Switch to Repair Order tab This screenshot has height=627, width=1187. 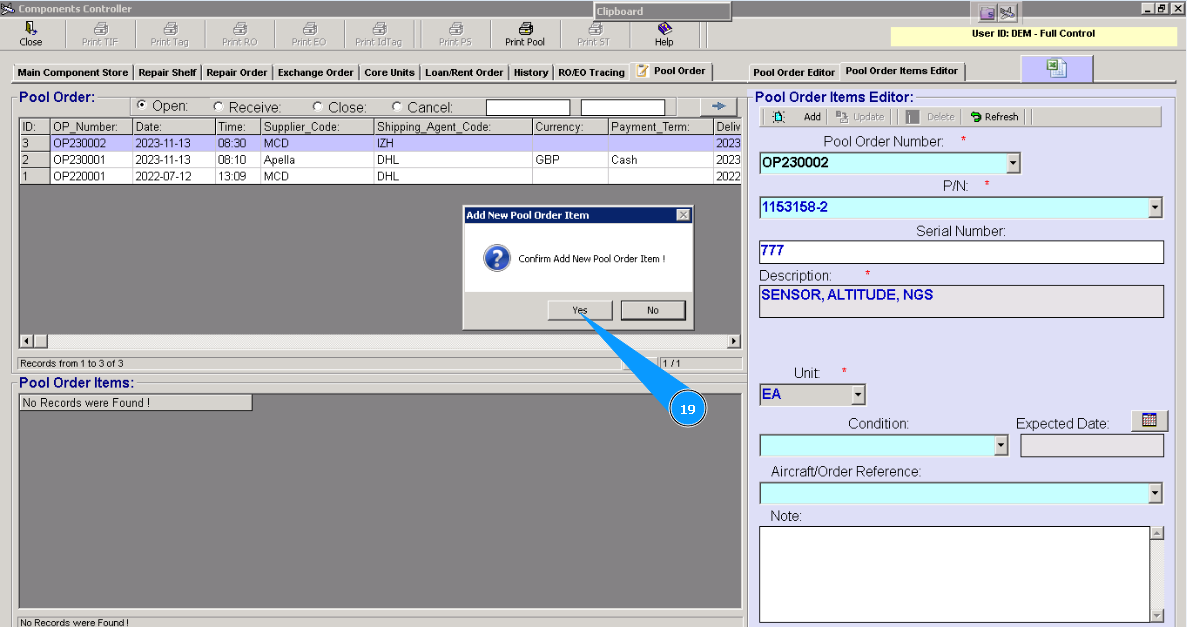point(236,73)
